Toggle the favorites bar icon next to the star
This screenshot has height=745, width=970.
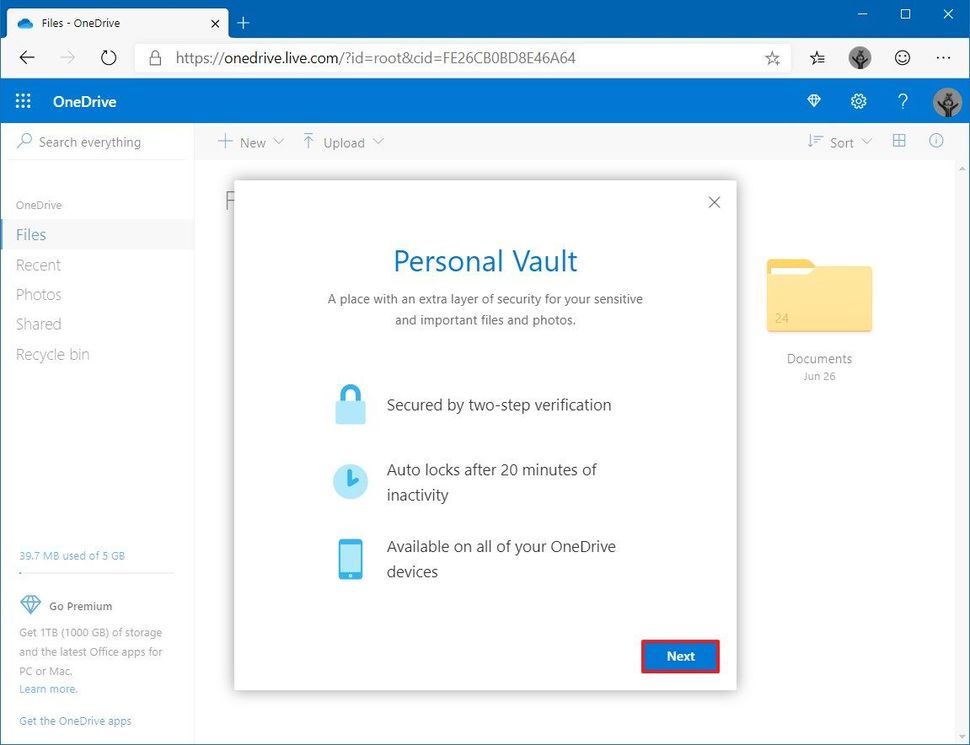pos(816,58)
